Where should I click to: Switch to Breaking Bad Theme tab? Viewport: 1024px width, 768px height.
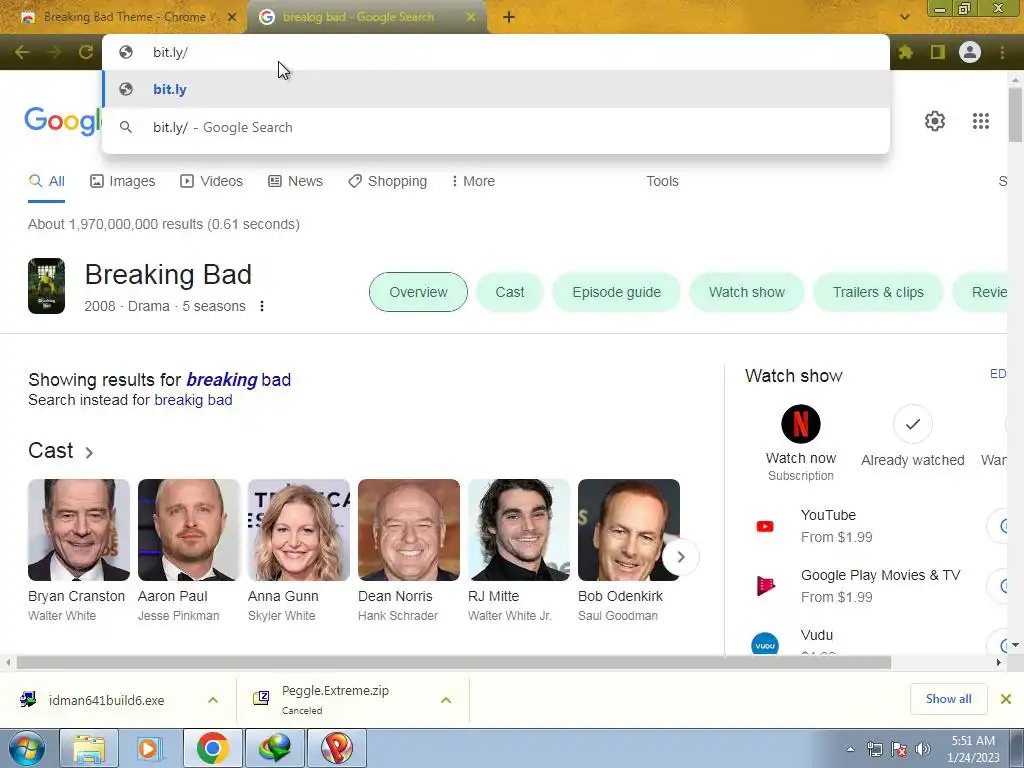tap(124, 18)
